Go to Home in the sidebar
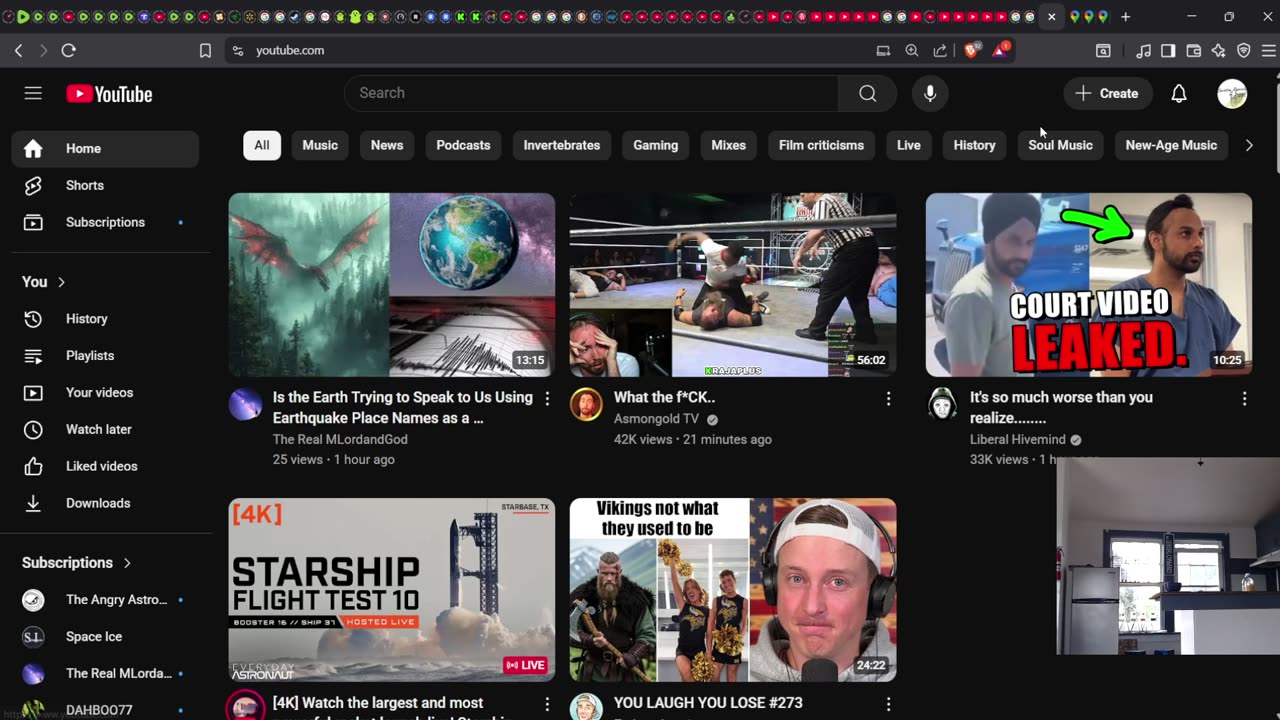 (105, 148)
